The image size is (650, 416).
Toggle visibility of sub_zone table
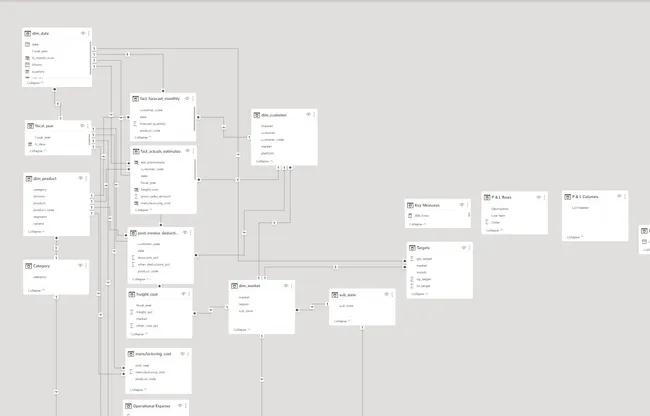point(386,295)
